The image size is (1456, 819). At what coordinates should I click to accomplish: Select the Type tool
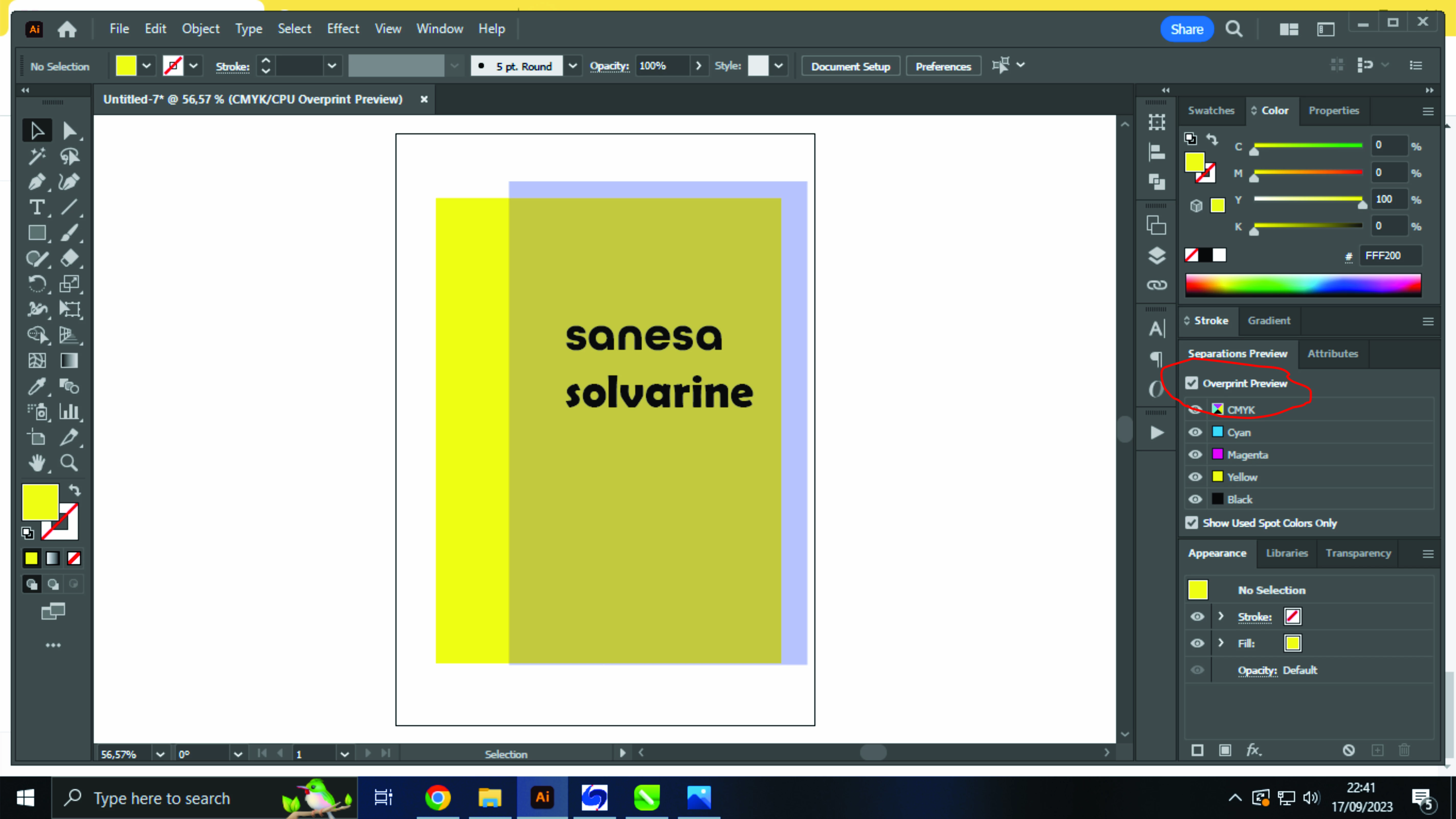coord(37,208)
